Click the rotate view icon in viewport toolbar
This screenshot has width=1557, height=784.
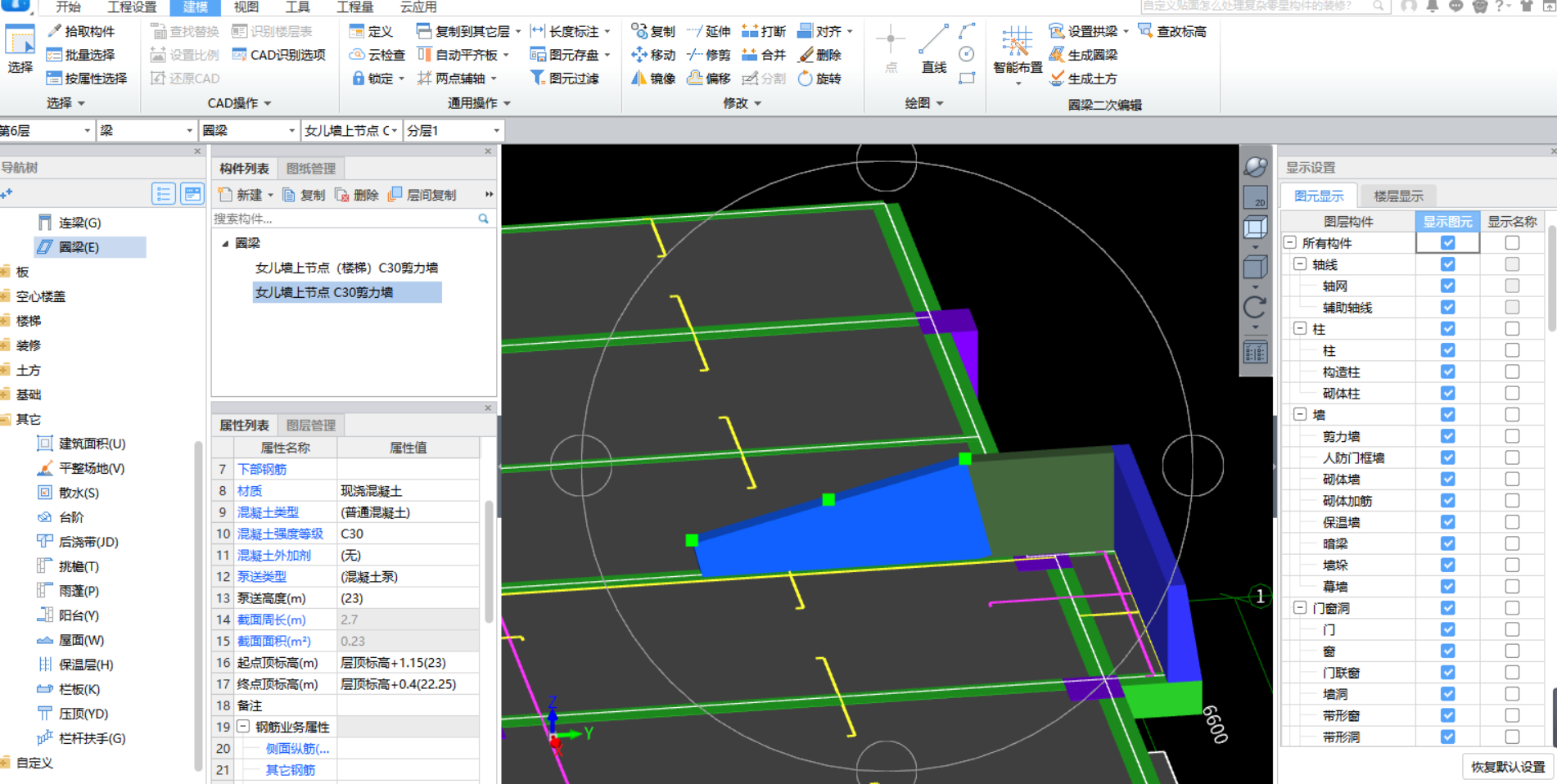[1255, 308]
